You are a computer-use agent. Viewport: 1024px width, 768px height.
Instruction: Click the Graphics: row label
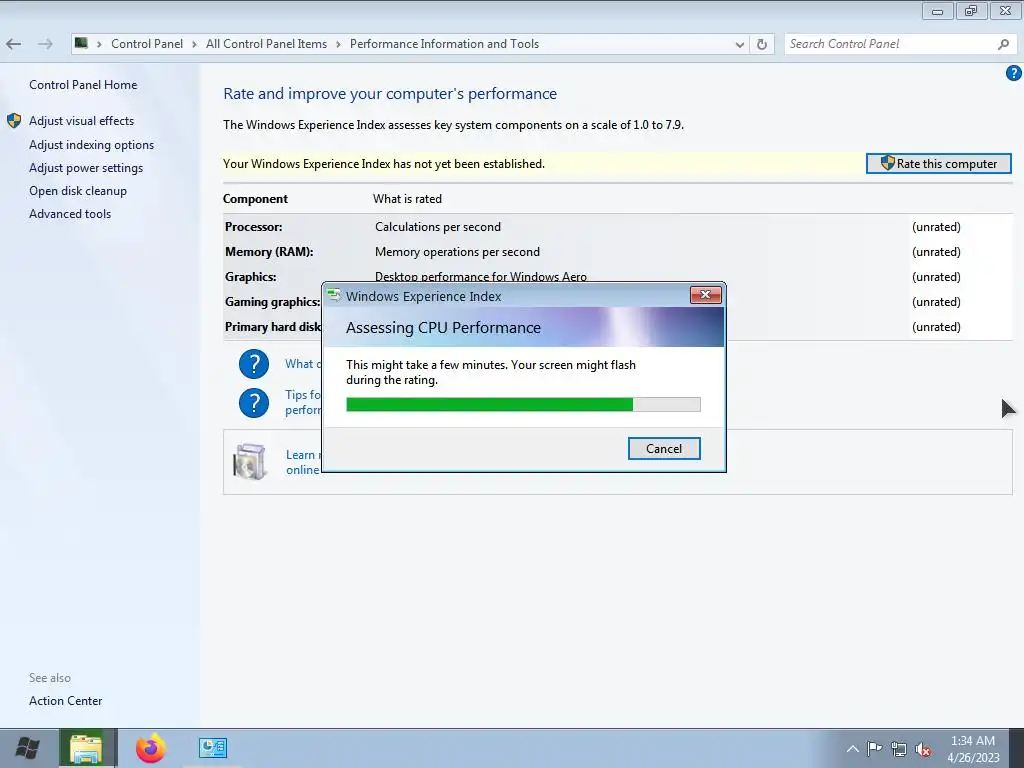[251, 277]
